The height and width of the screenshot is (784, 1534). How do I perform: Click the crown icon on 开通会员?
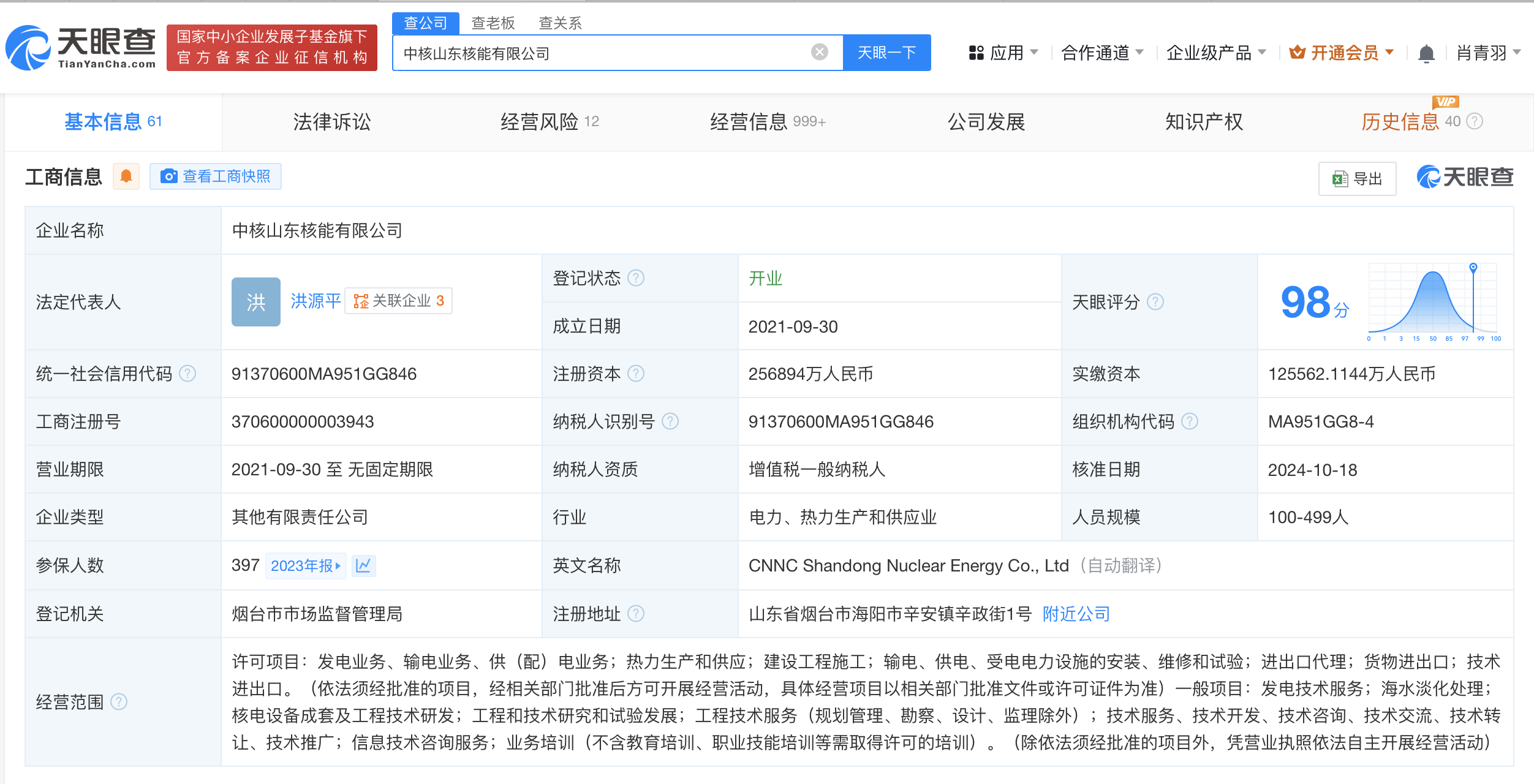pos(1296,53)
